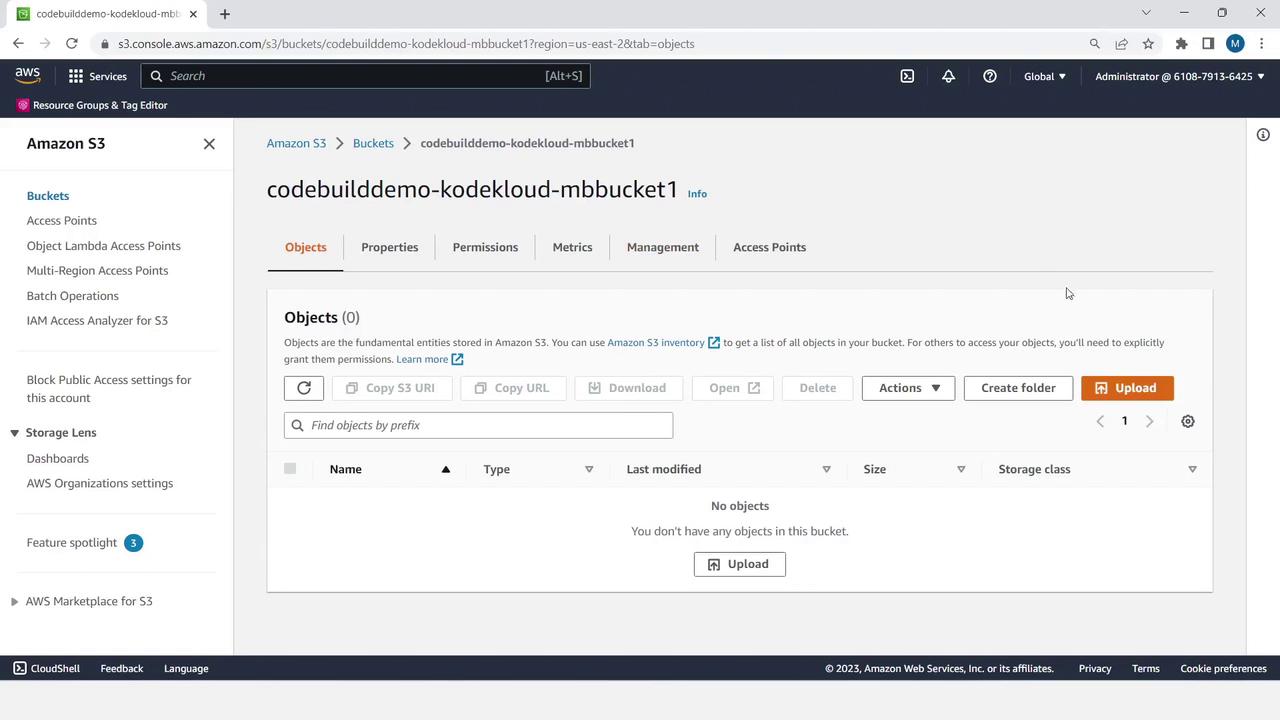
Task: Close the S3 bucket browser tab
Action: (x=193, y=14)
